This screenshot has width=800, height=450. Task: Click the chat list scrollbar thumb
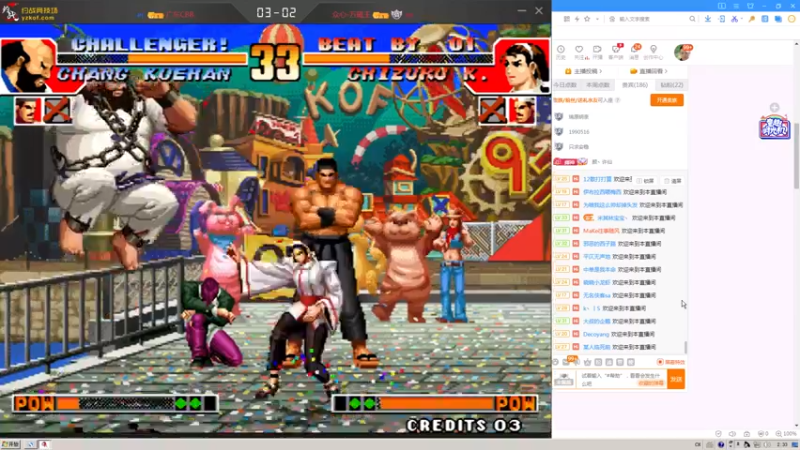tap(685, 347)
